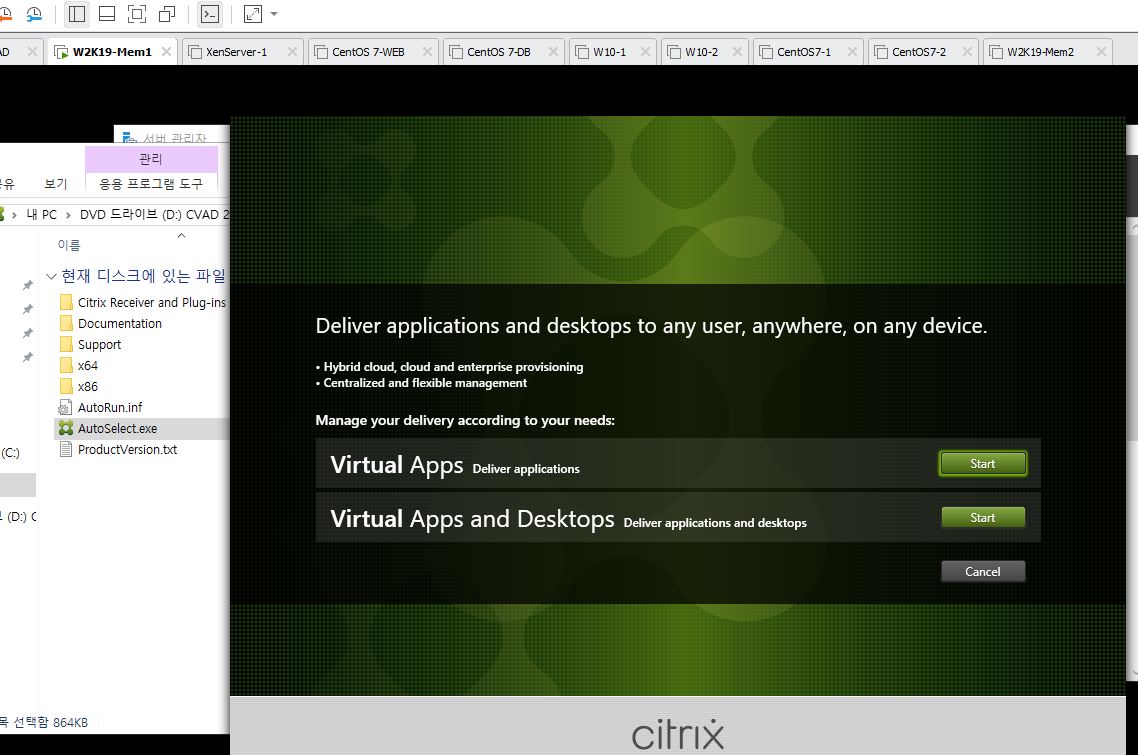This screenshot has height=755, width=1138.
Task: Toggle the thumbnail bar view icon
Action: click(x=107, y=14)
